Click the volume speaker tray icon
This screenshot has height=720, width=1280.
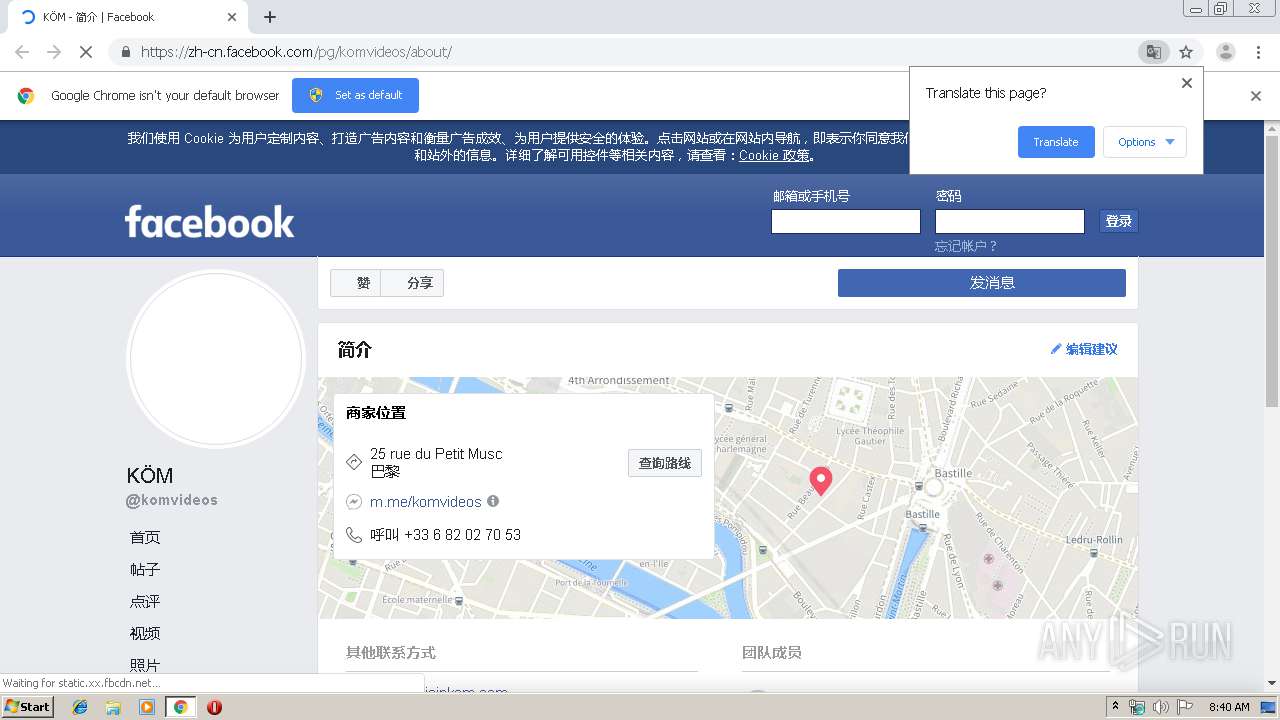pyautogui.click(x=1161, y=707)
